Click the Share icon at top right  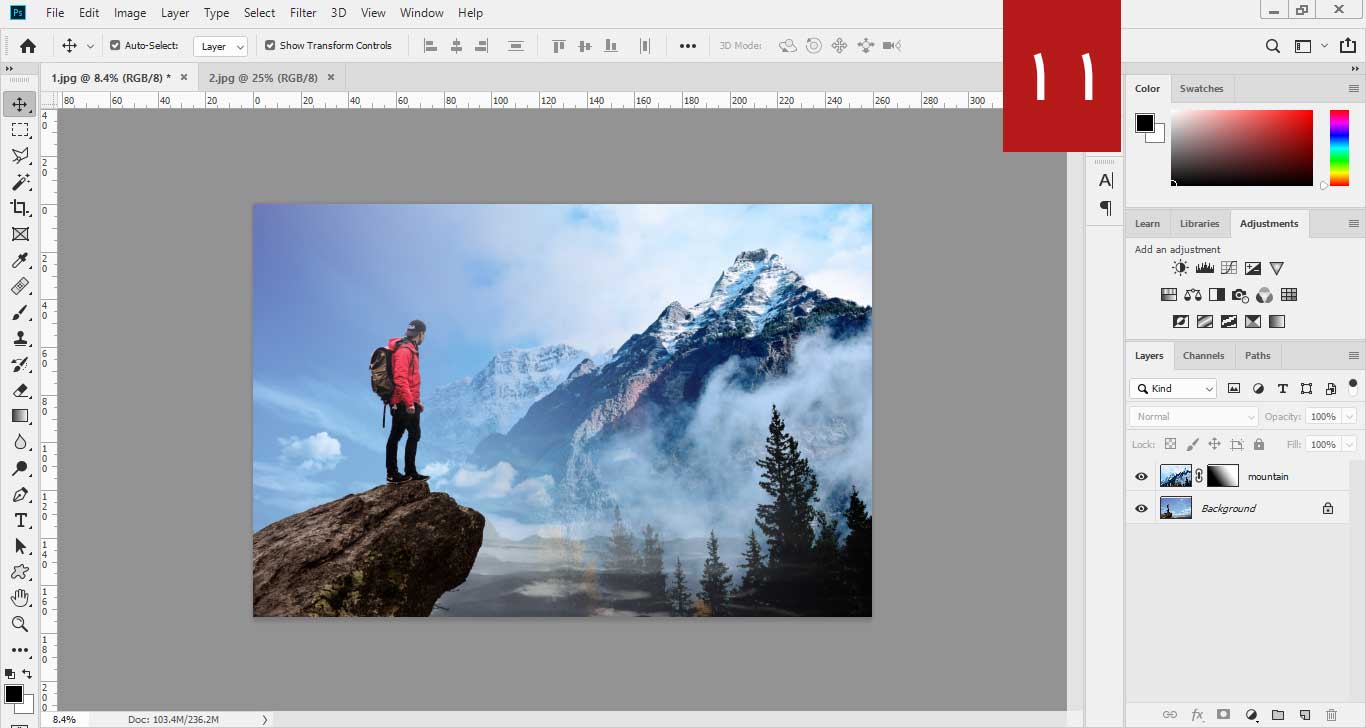coord(1349,46)
